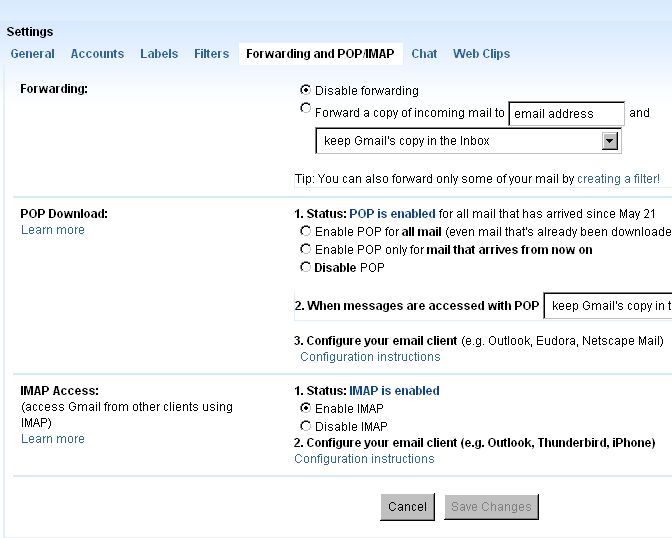
Task: Open IMAP Configuration instructions link
Action: pyautogui.click(x=364, y=459)
